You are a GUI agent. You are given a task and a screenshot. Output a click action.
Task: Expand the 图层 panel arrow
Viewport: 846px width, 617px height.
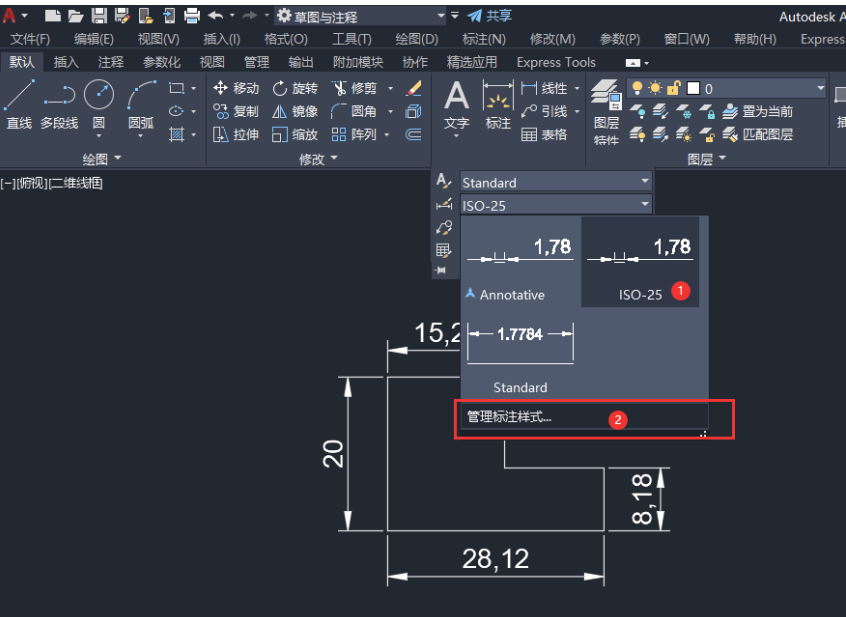(x=722, y=158)
